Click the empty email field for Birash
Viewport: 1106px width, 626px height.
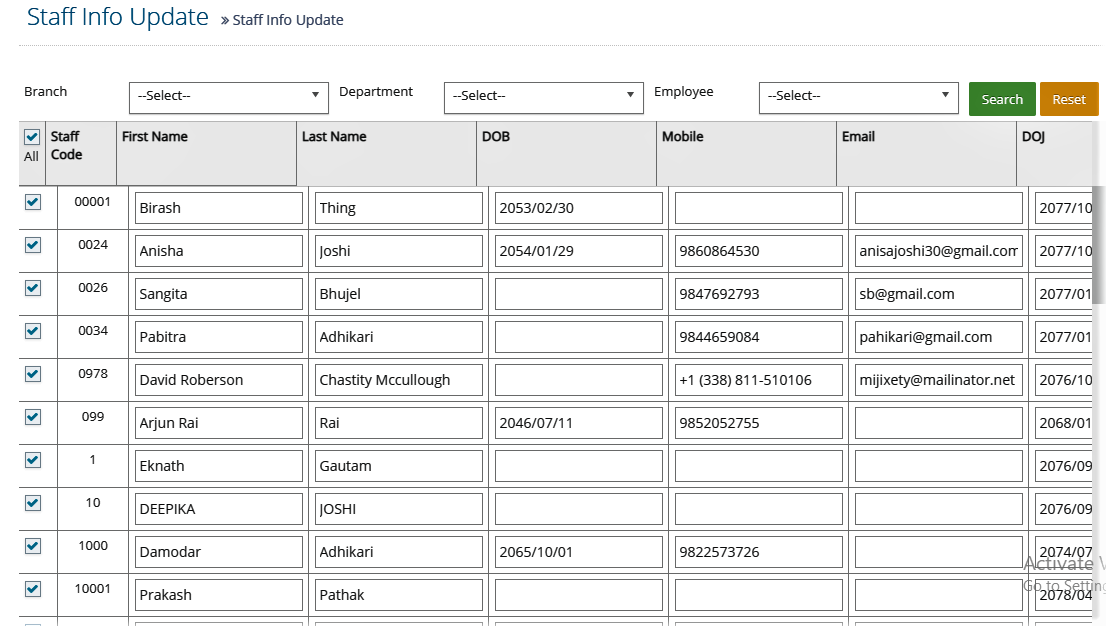coord(938,208)
